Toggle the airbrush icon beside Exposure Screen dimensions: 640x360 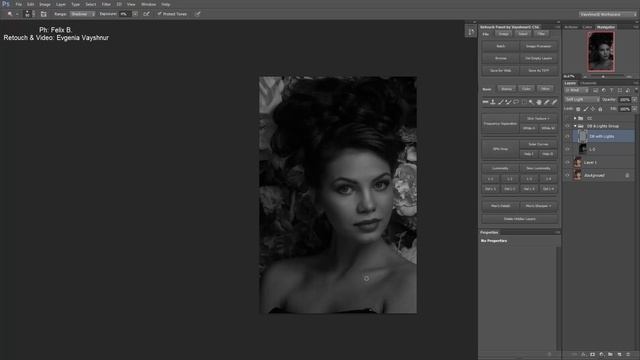pyautogui.click(x=146, y=14)
